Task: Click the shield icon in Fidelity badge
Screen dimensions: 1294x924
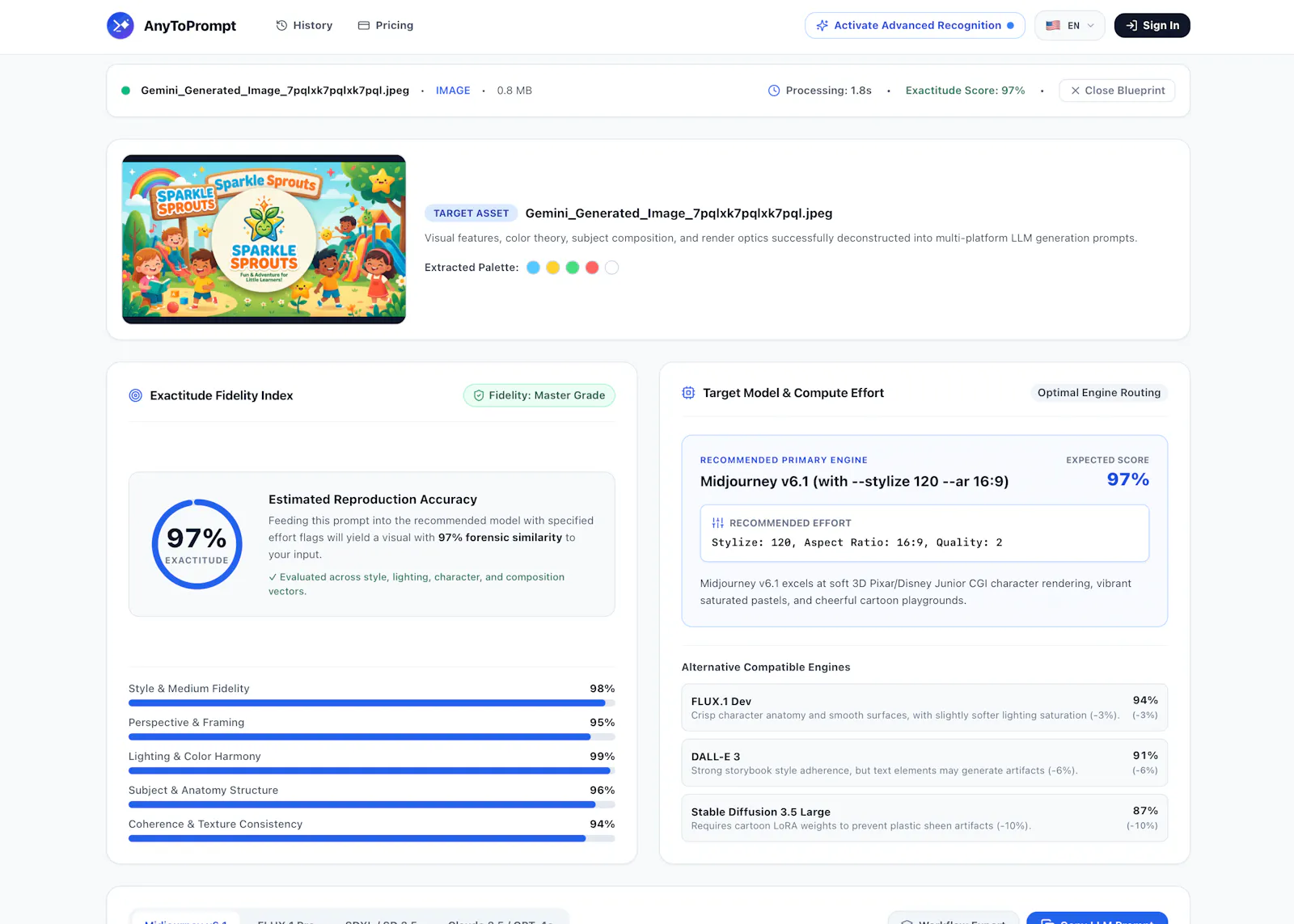Action: coord(479,395)
